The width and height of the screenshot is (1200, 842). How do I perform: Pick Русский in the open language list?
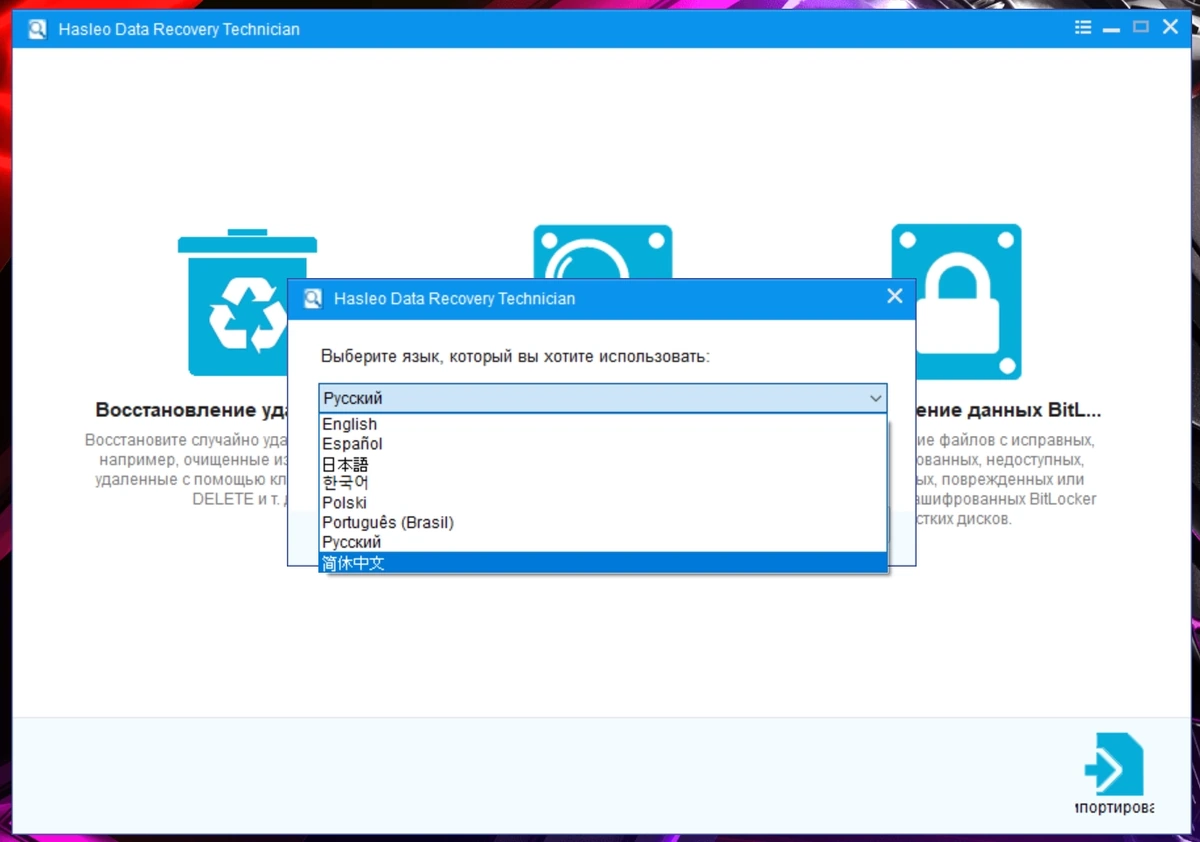coord(603,542)
